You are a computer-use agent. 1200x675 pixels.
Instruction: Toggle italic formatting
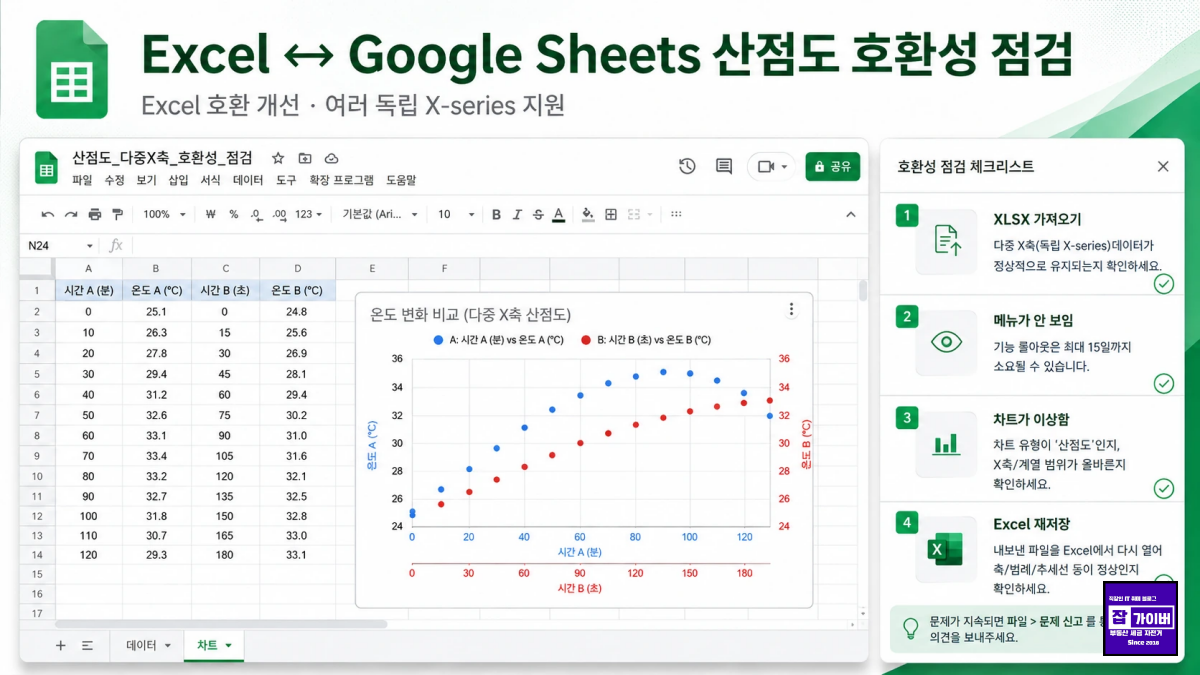pyautogui.click(x=517, y=214)
